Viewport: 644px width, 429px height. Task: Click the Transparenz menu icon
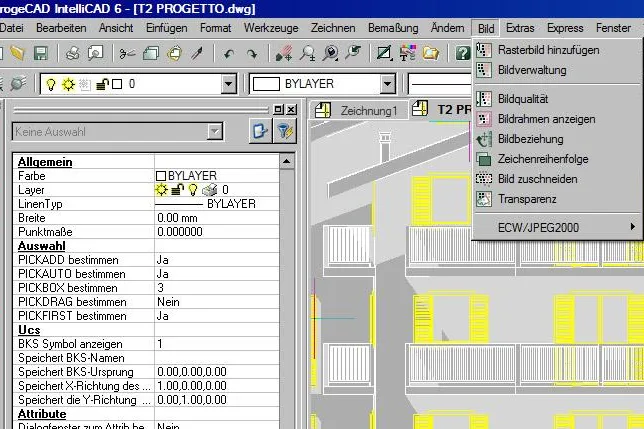tap(484, 199)
